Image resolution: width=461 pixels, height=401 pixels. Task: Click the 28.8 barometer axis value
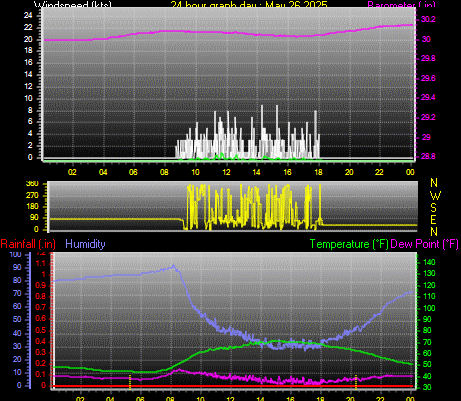point(428,156)
